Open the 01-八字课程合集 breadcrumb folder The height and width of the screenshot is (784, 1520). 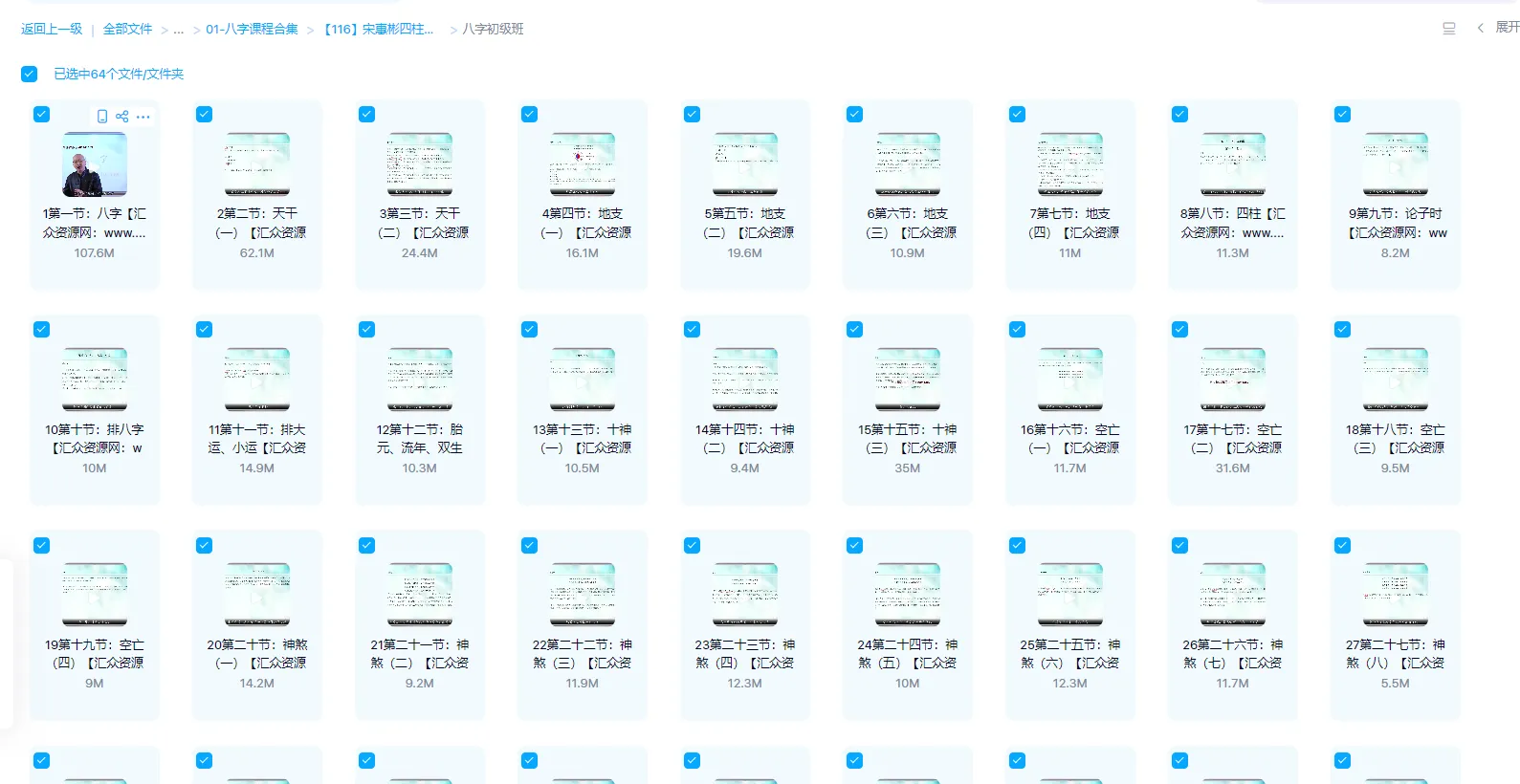[252, 30]
